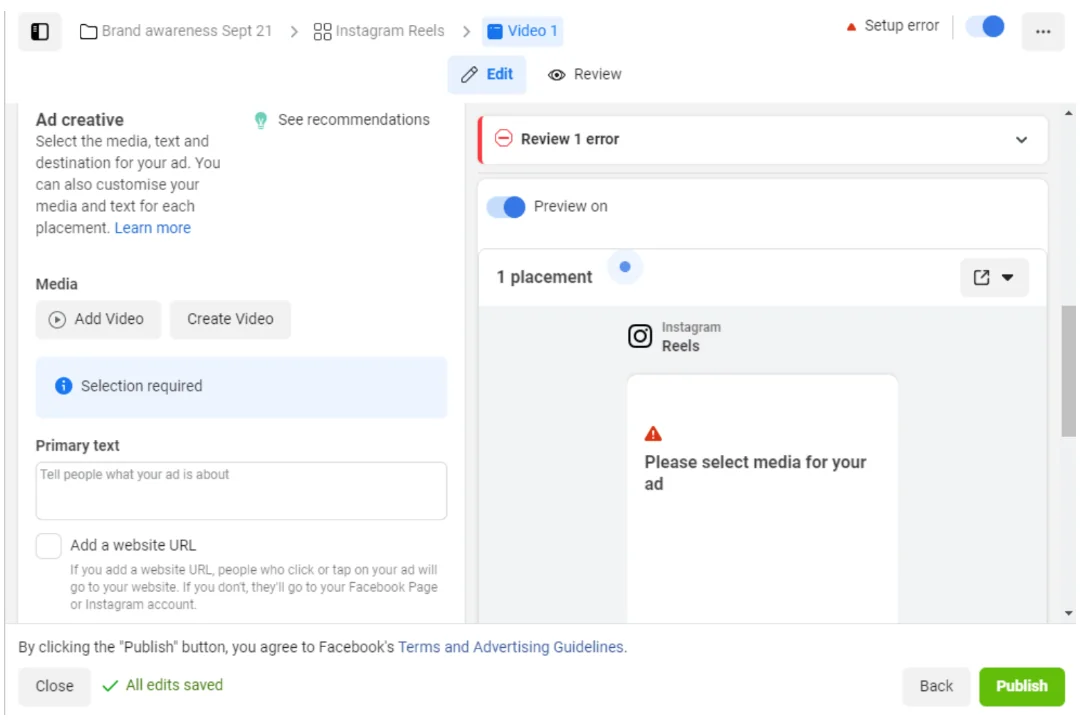Click the blue dot beside 1 placement
The height and width of the screenshot is (720, 1080).
(x=625, y=267)
